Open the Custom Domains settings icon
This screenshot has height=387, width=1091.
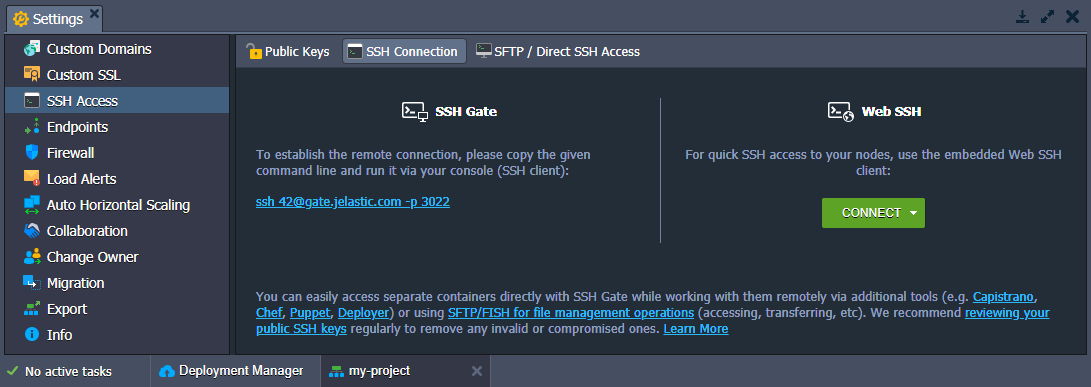pyautogui.click(x=32, y=49)
